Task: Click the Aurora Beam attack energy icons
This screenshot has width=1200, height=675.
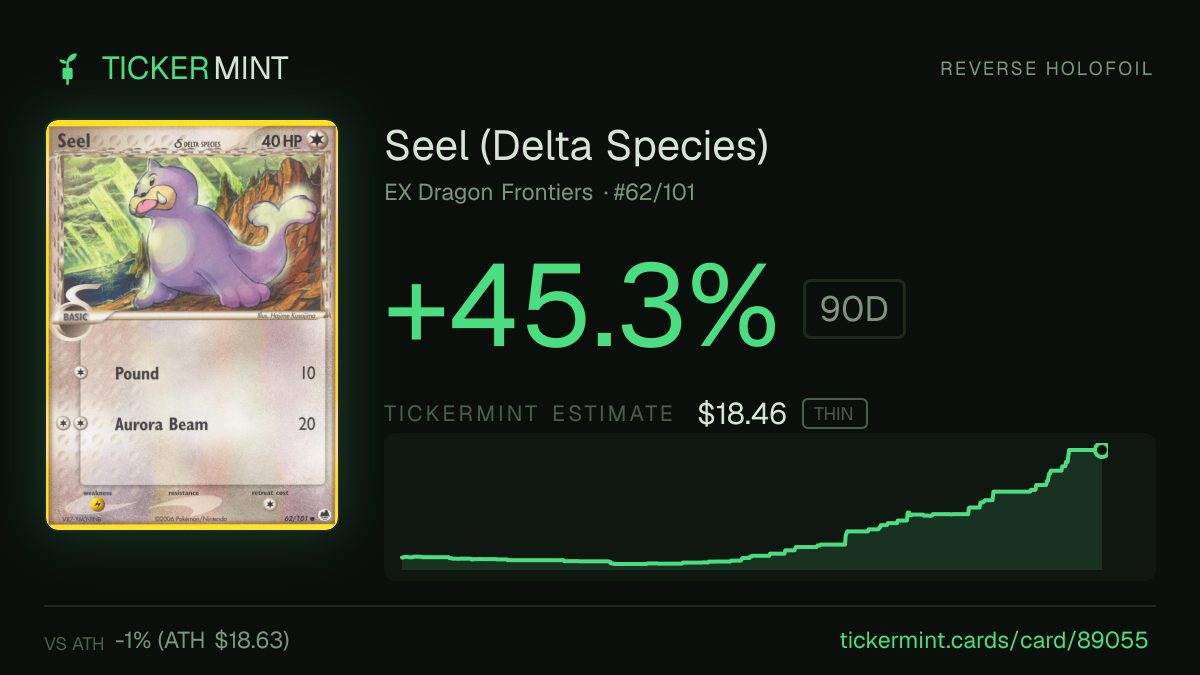Action: click(74, 424)
